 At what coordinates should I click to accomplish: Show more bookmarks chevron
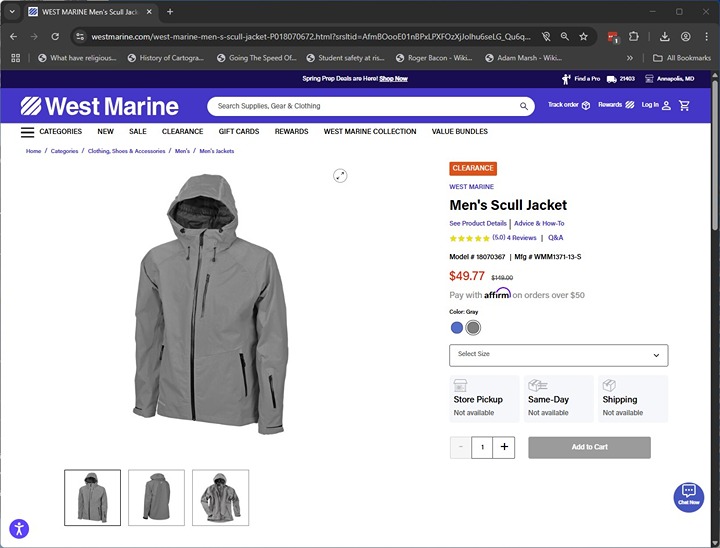[630, 58]
